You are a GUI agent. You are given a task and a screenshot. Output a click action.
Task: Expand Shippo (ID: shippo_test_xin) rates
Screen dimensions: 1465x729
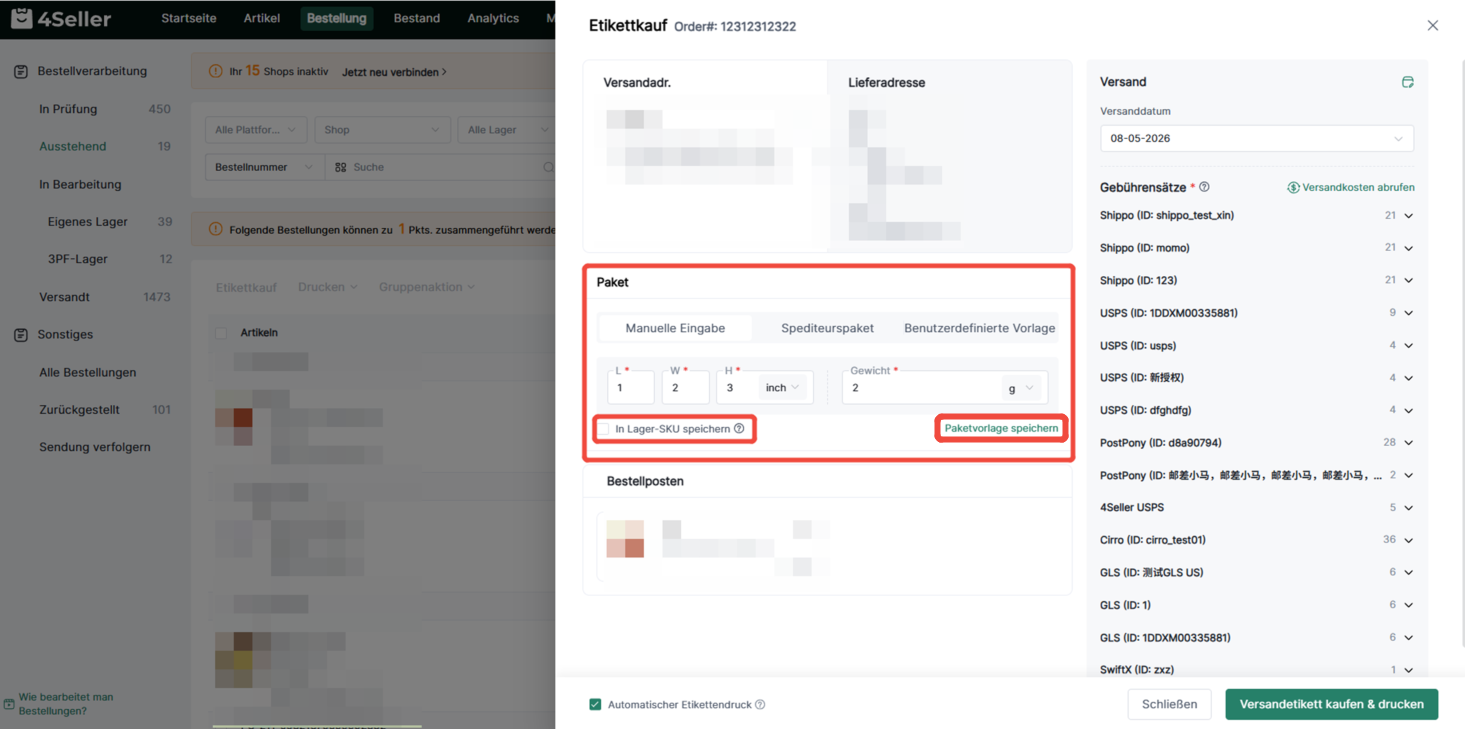[x=1408, y=216]
